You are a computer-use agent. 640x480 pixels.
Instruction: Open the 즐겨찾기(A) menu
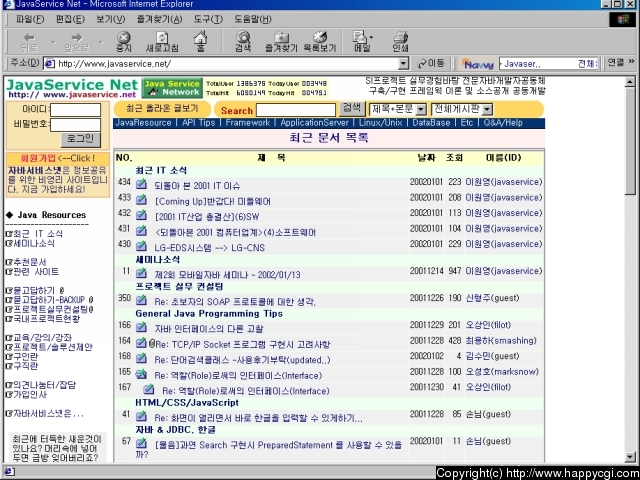159,19
